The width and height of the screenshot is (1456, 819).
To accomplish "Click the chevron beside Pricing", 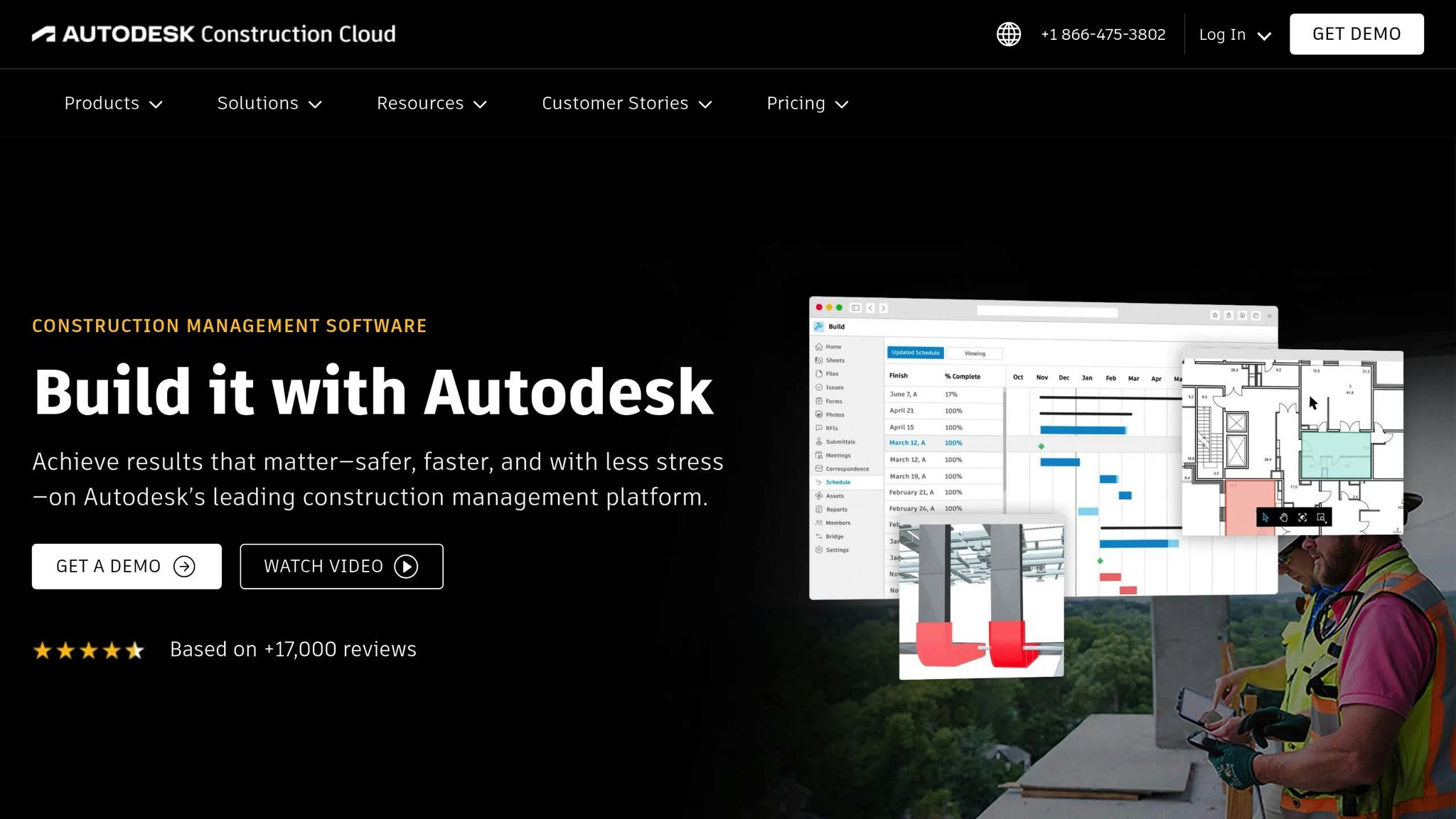I will tap(842, 105).
